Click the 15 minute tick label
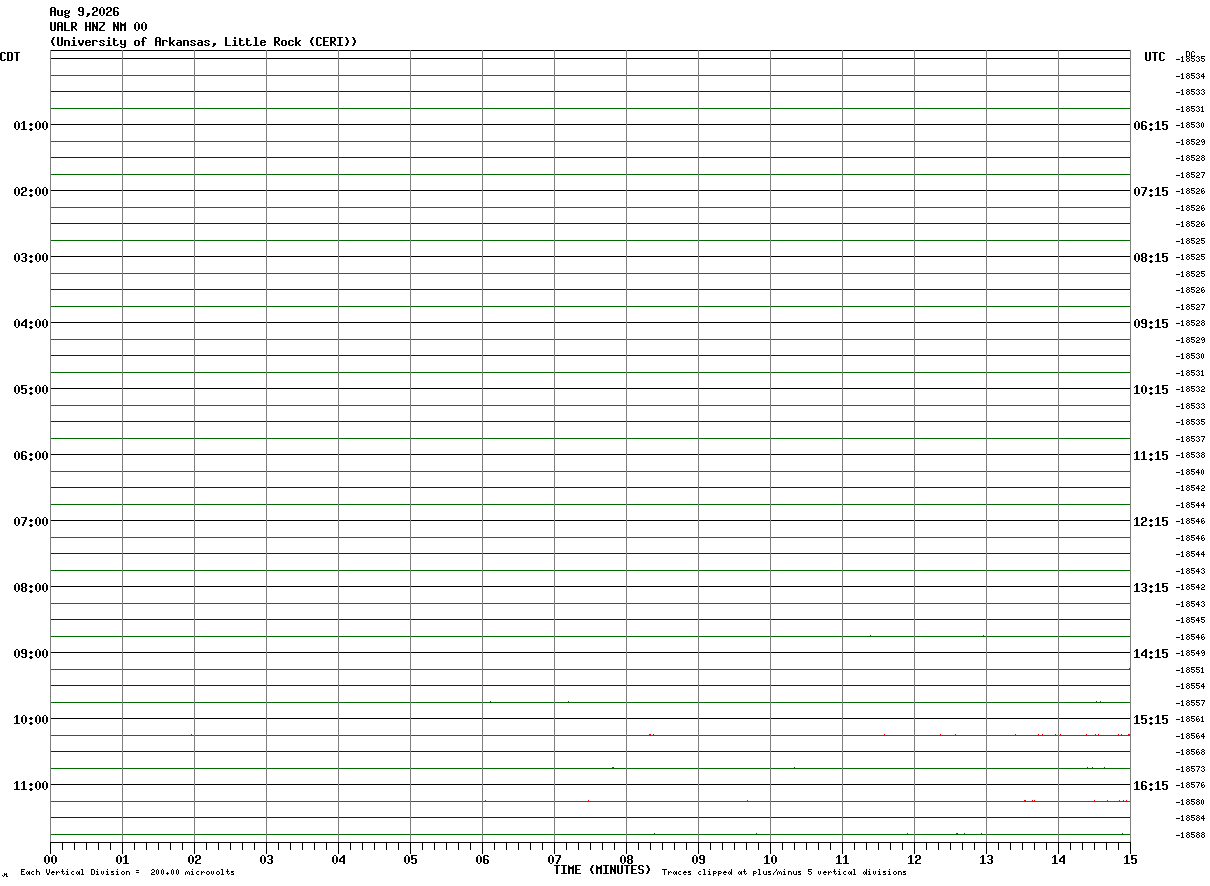The height and width of the screenshot is (886, 1210). click(x=1130, y=859)
